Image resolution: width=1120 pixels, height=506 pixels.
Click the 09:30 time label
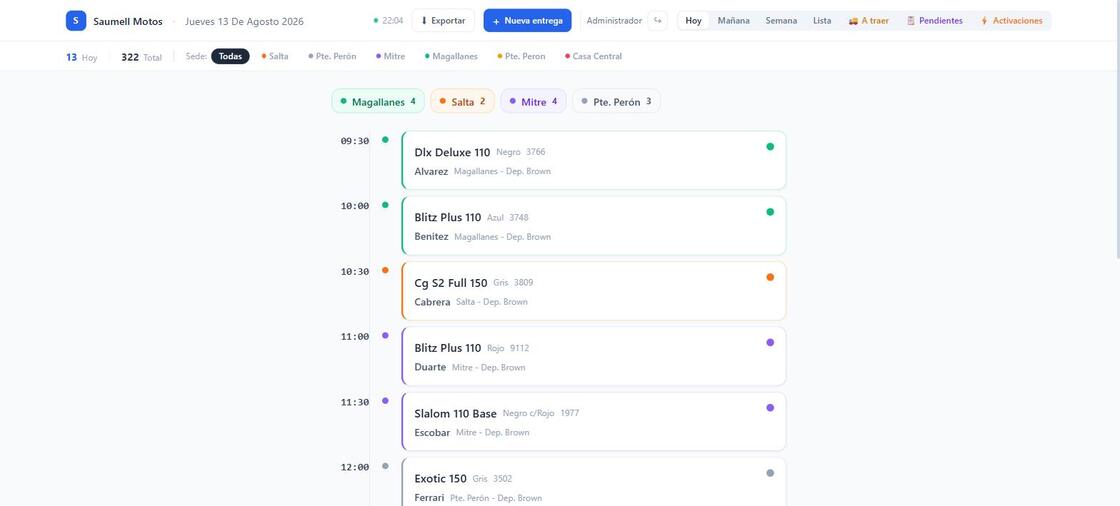point(355,141)
